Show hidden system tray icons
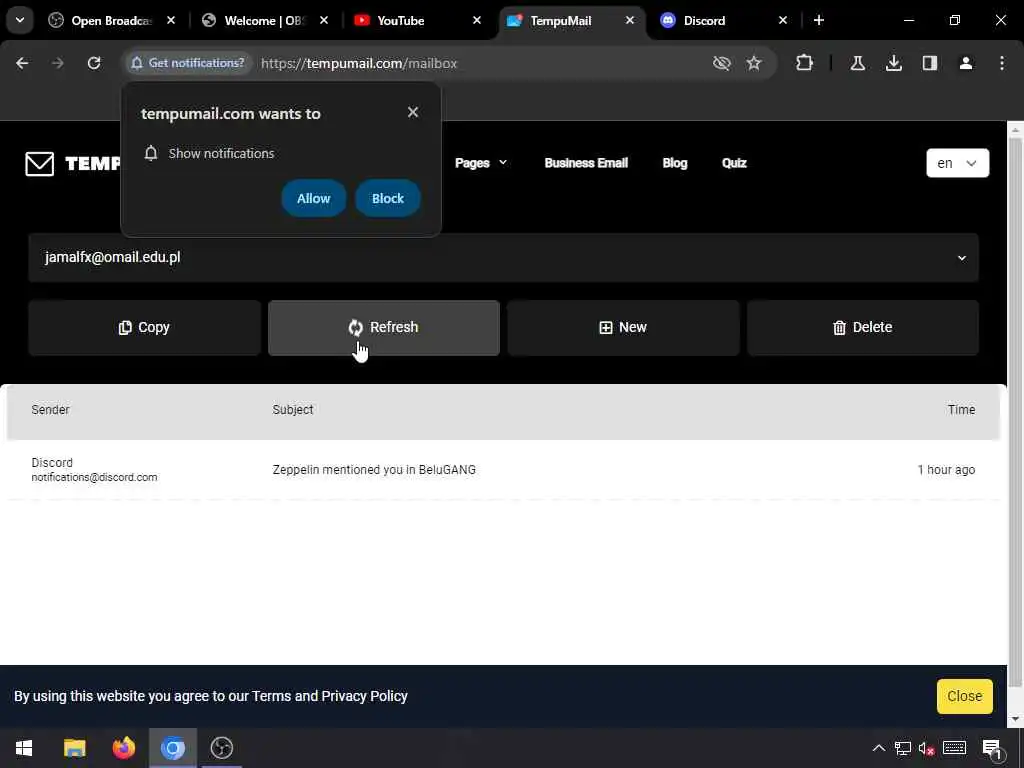 [x=879, y=748]
